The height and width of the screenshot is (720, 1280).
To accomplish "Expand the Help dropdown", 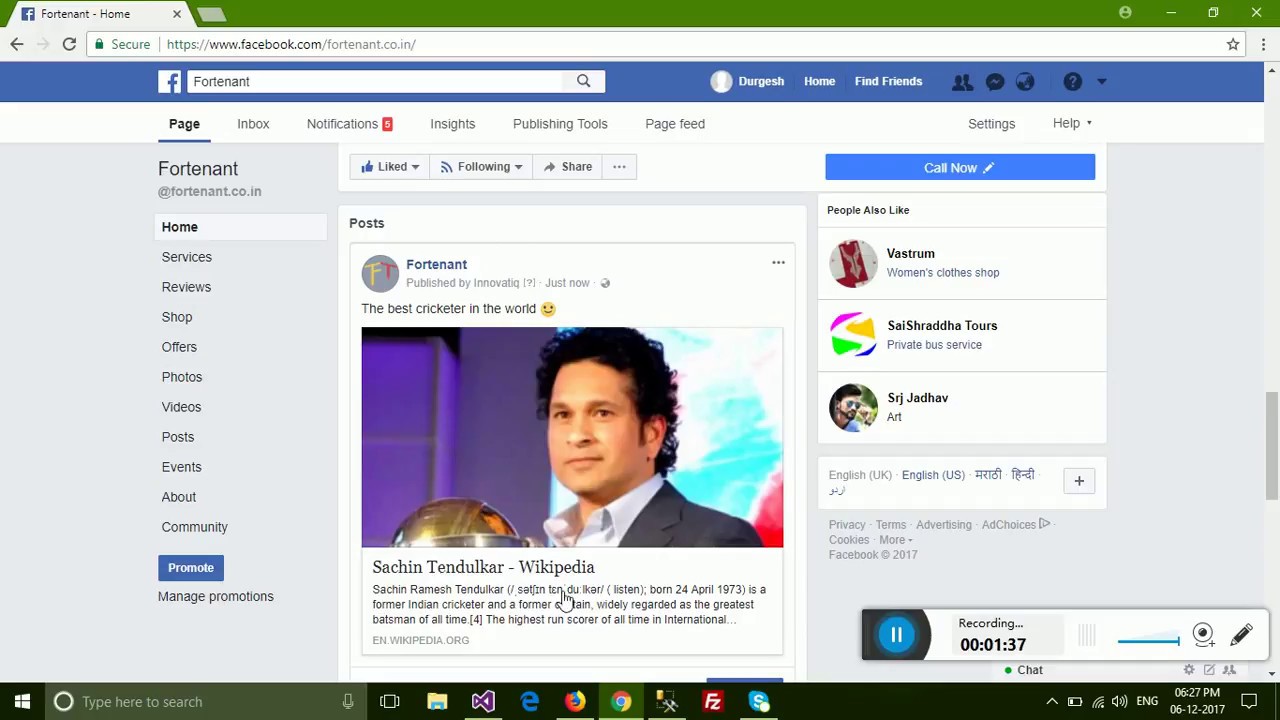I will coord(1072,123).
